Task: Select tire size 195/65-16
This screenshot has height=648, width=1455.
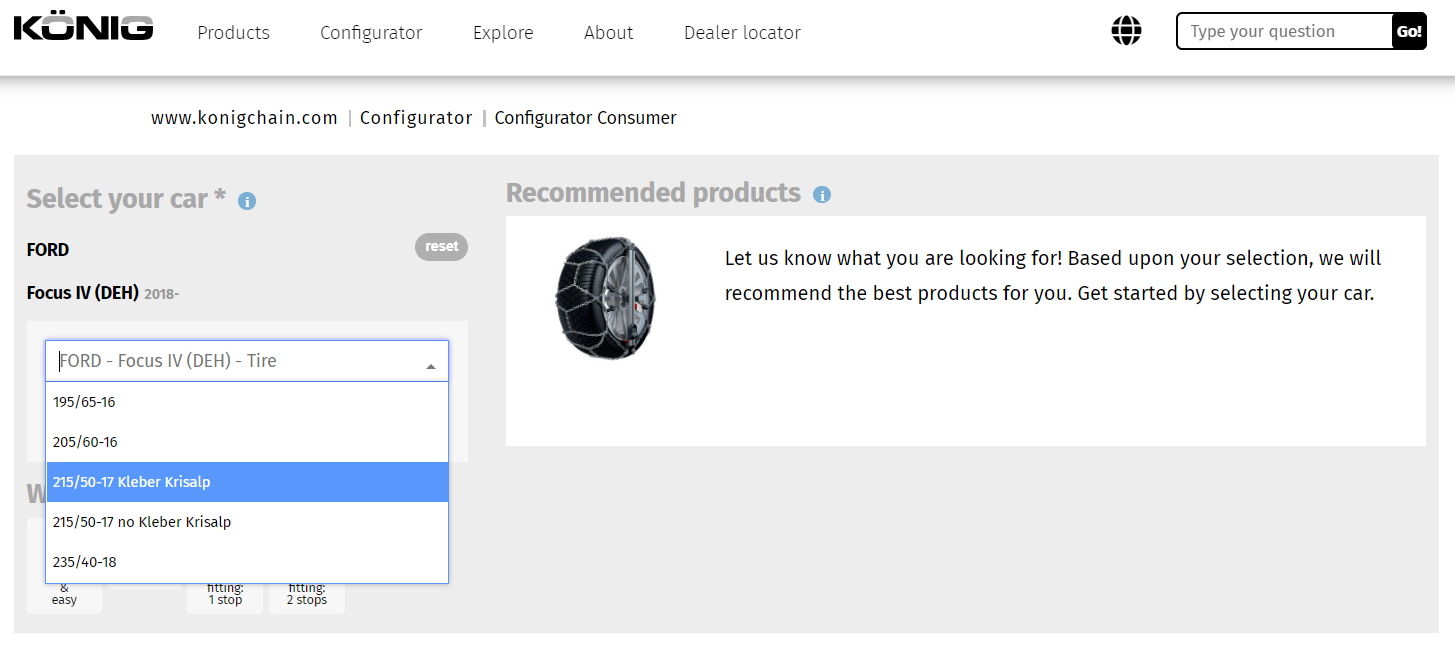Action: [x=247, y=402]
